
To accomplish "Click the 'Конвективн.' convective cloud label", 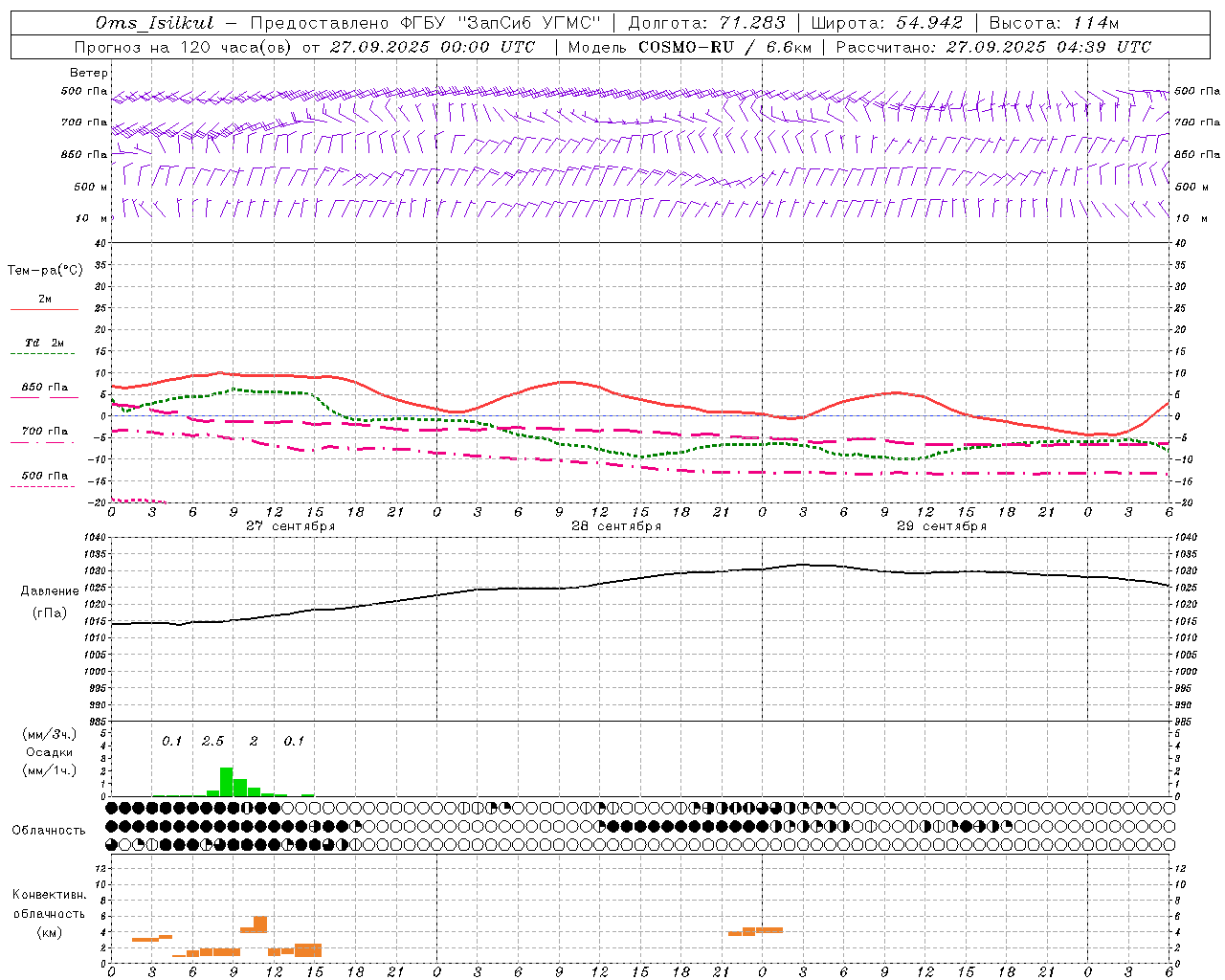I will pos(49,895).
